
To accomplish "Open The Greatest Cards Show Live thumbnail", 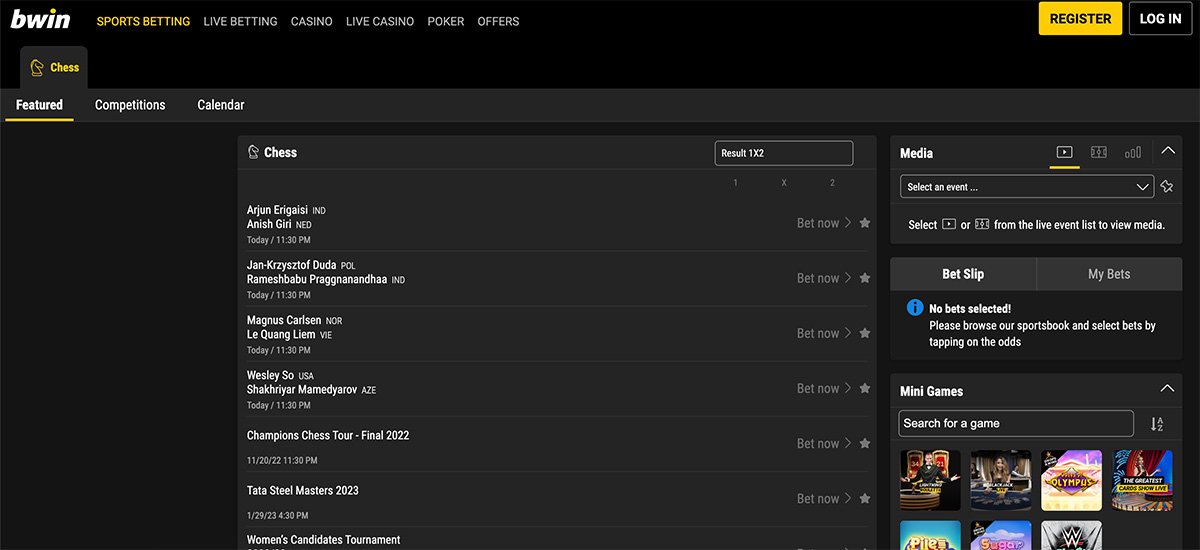I will click(x=1142, y=480).
